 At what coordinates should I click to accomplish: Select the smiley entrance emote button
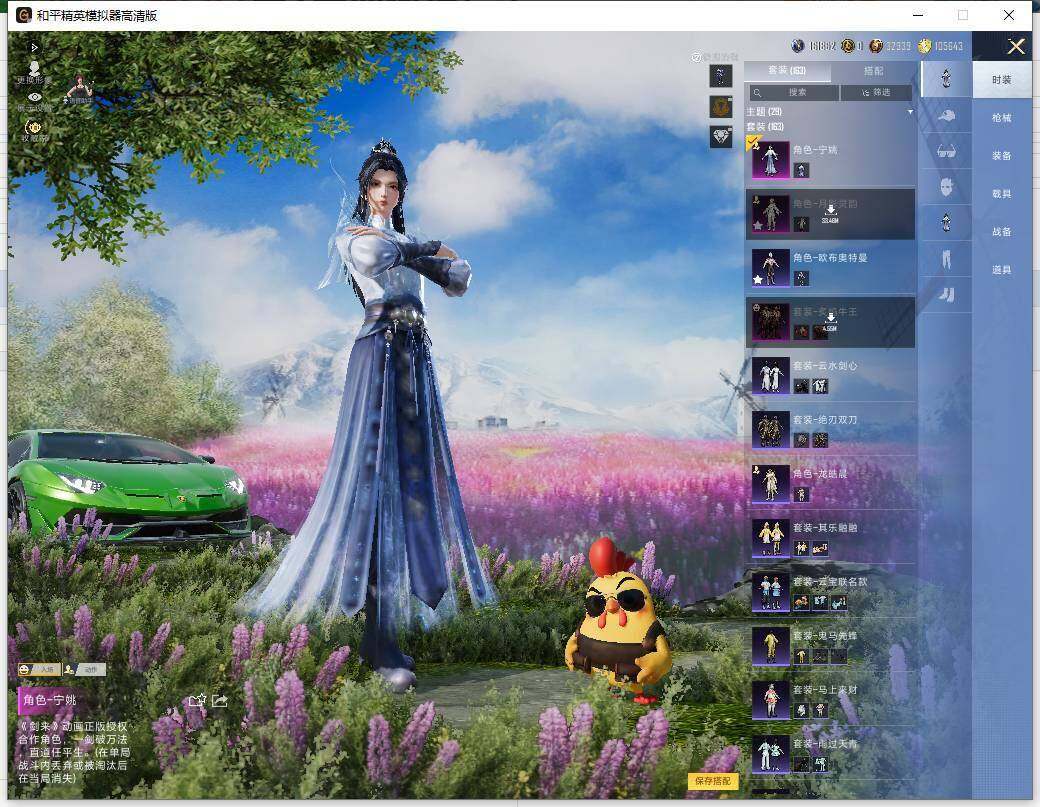point(38,670)
